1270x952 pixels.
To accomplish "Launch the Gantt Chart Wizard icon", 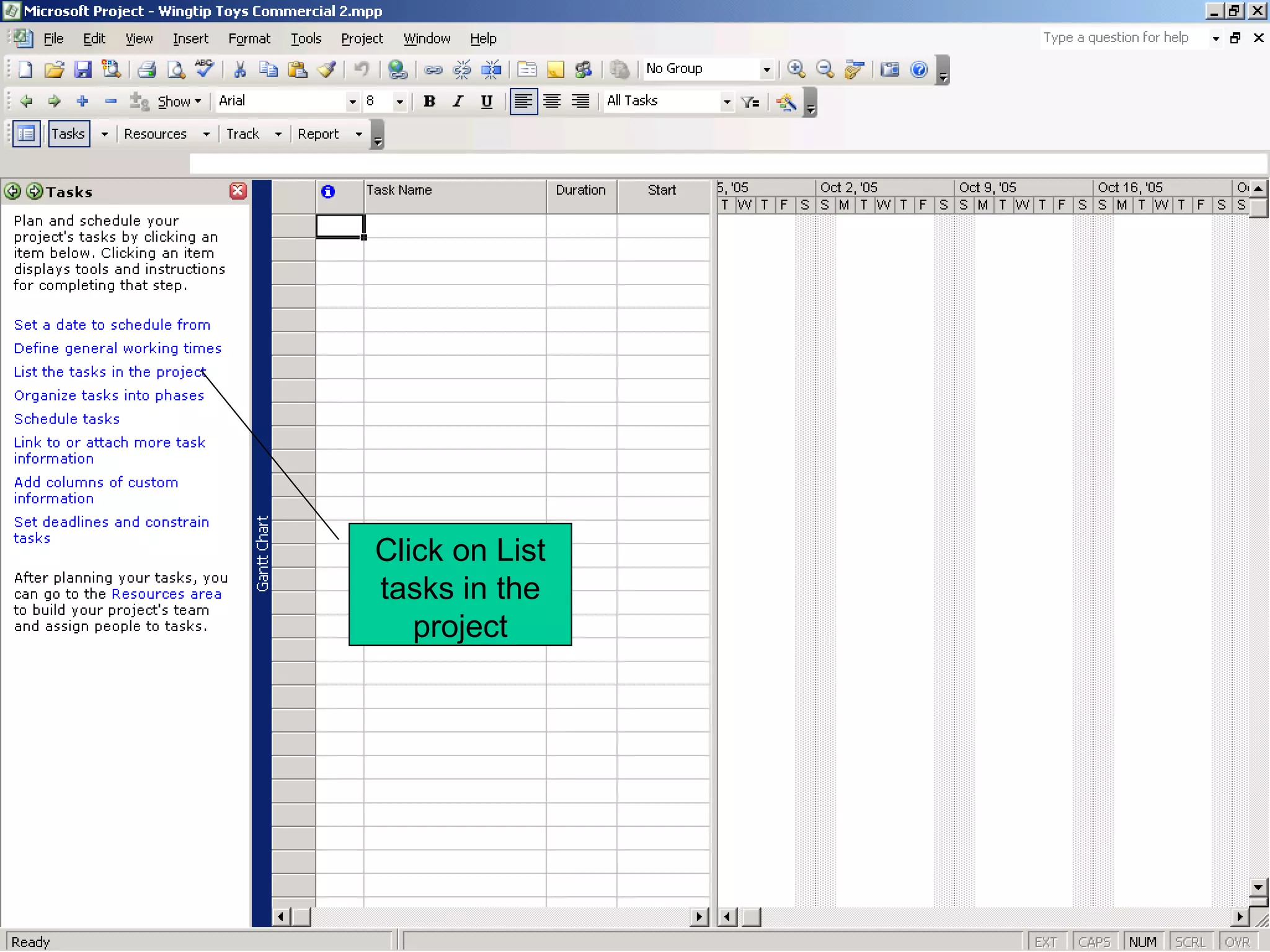I will [x=786, y=102].
